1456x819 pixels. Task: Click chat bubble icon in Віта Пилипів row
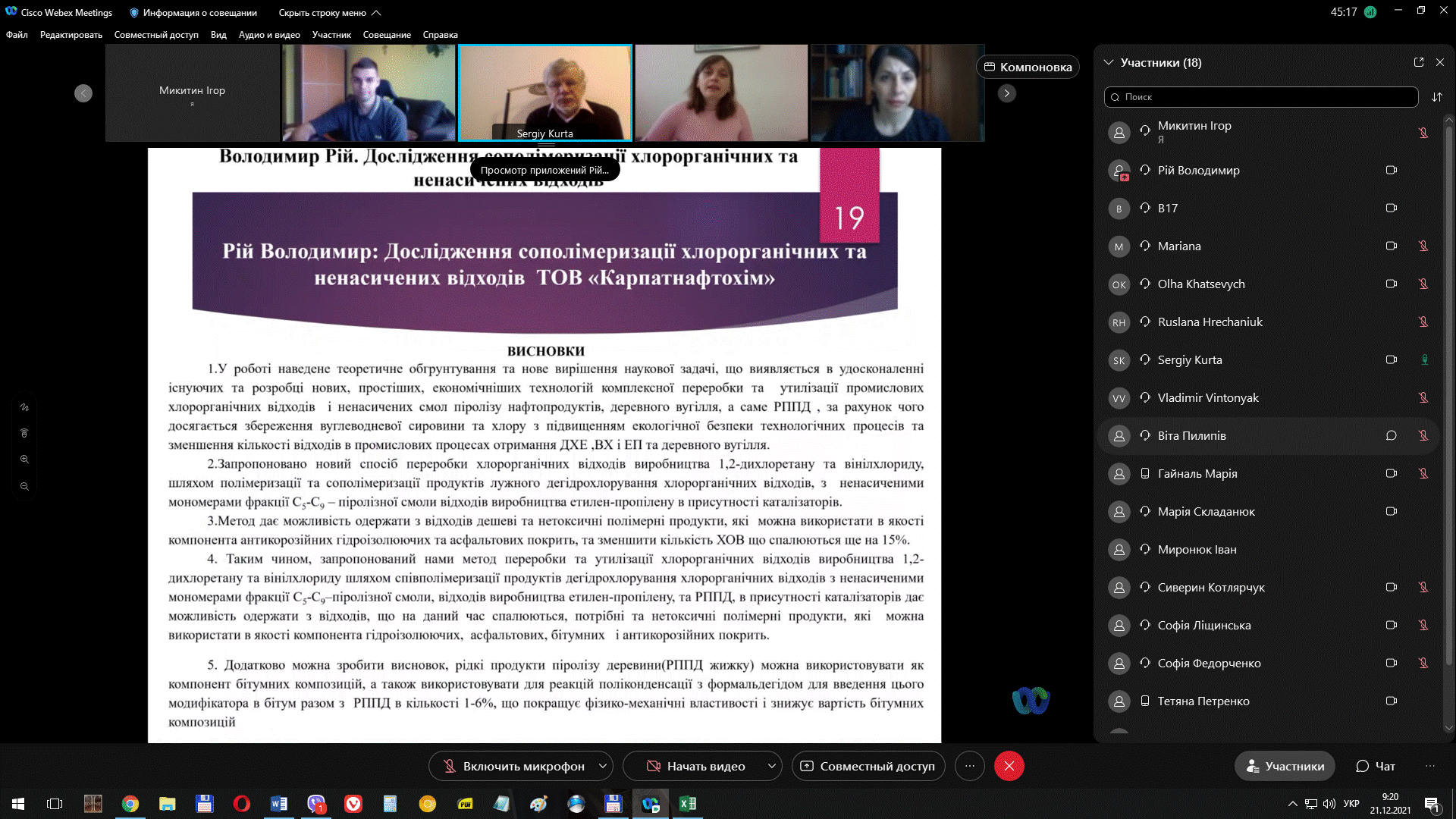[x=1392, y=435]
